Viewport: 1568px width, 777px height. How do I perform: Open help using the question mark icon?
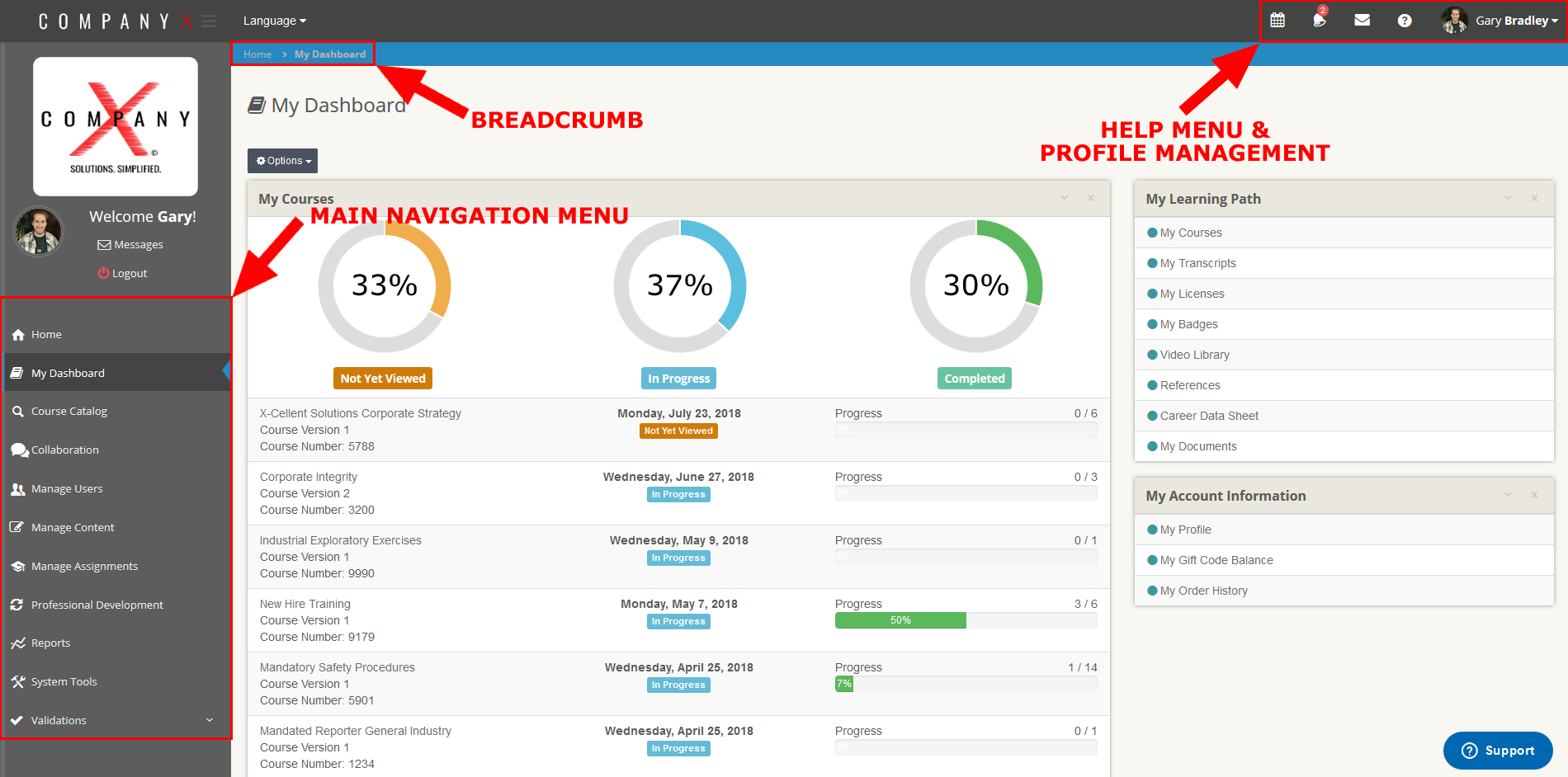point(1404,20)
